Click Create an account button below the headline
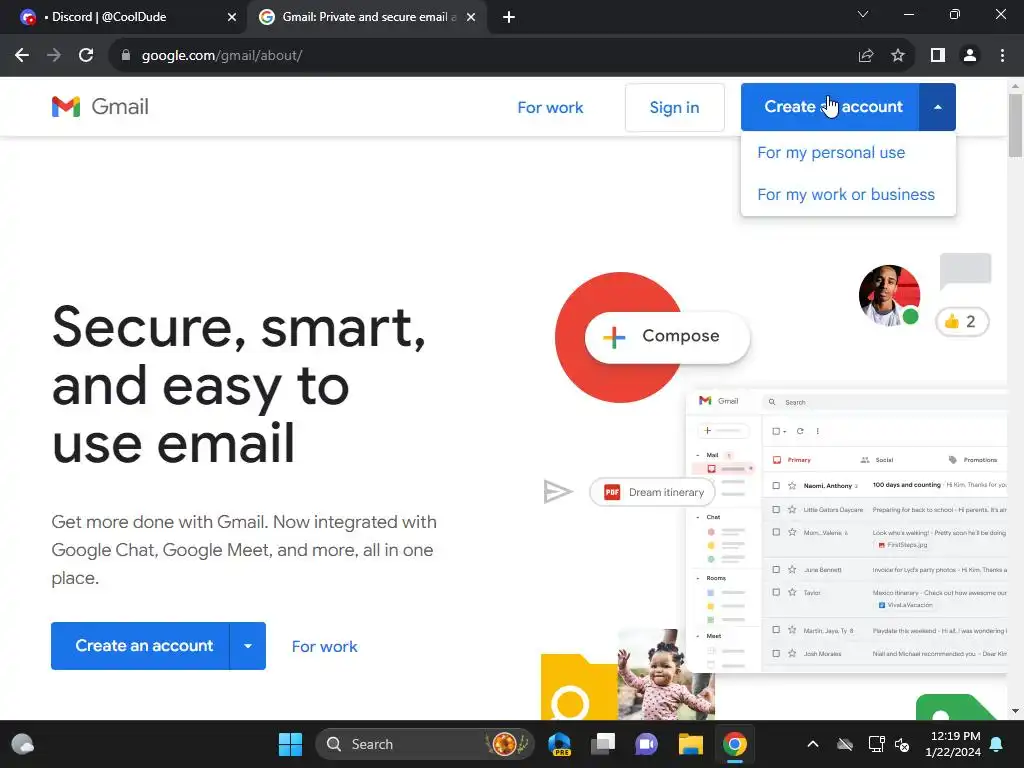Image resolution: width=1024 pixels, height=768 pixels. (140, 646)
